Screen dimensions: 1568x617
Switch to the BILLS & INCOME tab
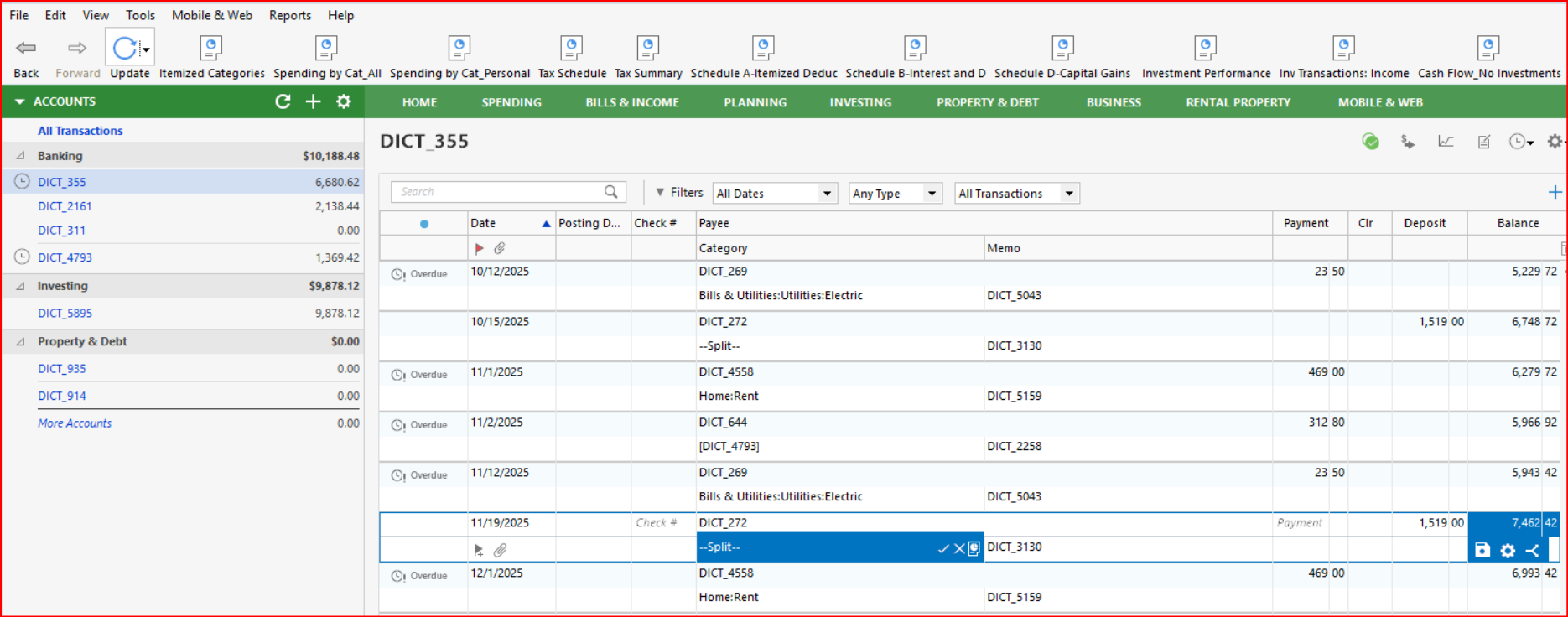631,102
